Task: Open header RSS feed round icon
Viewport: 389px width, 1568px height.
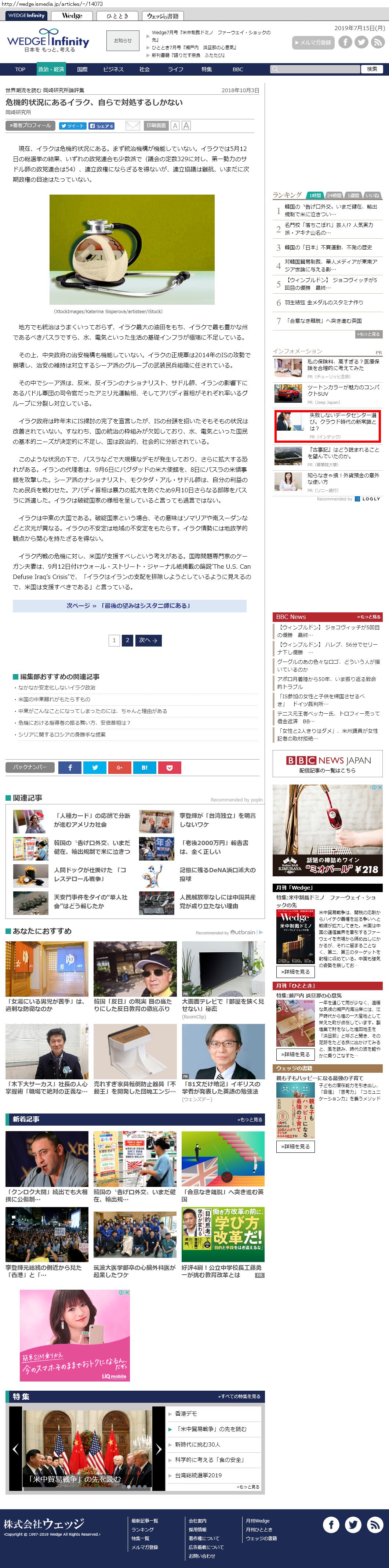Action: [378, 42]
